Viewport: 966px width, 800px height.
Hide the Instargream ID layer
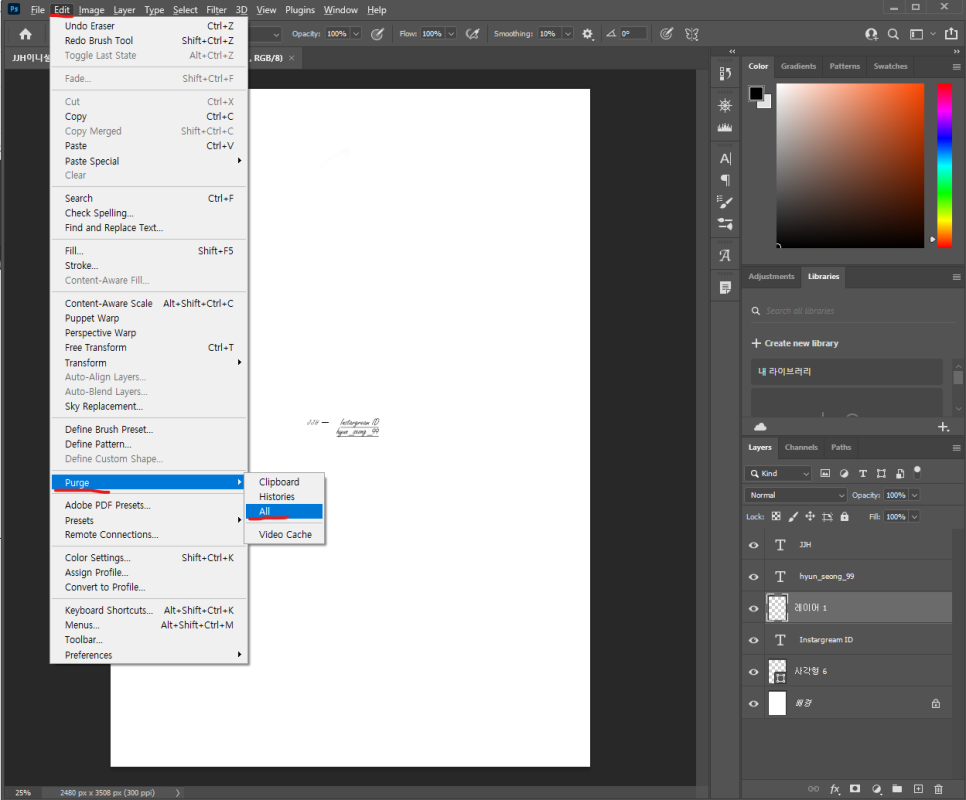click(x=753, y=640)
